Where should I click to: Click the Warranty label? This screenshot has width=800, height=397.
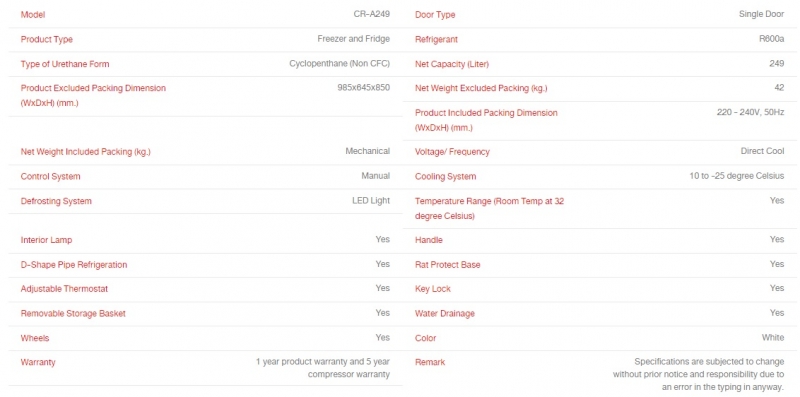click(38, 362)
